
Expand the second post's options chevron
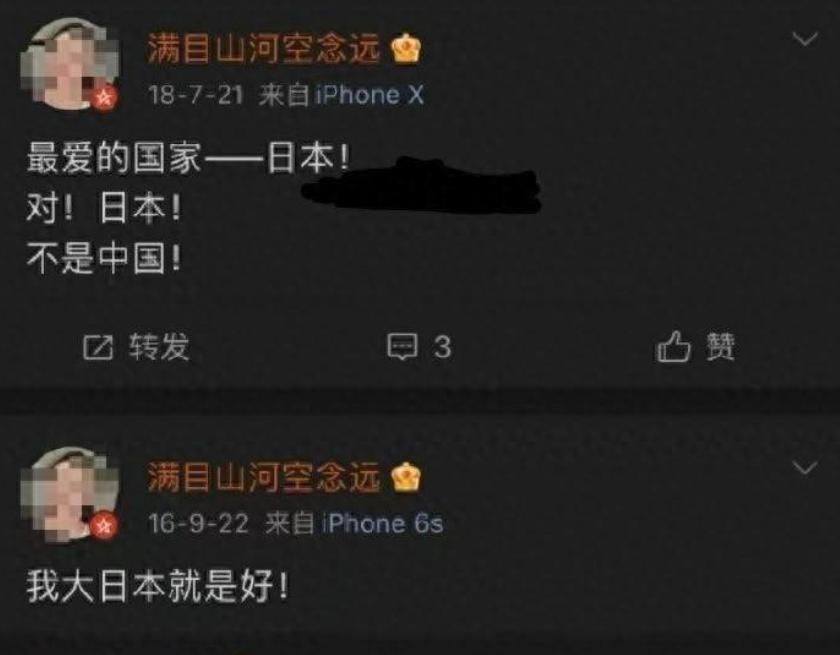click(805, 468)
